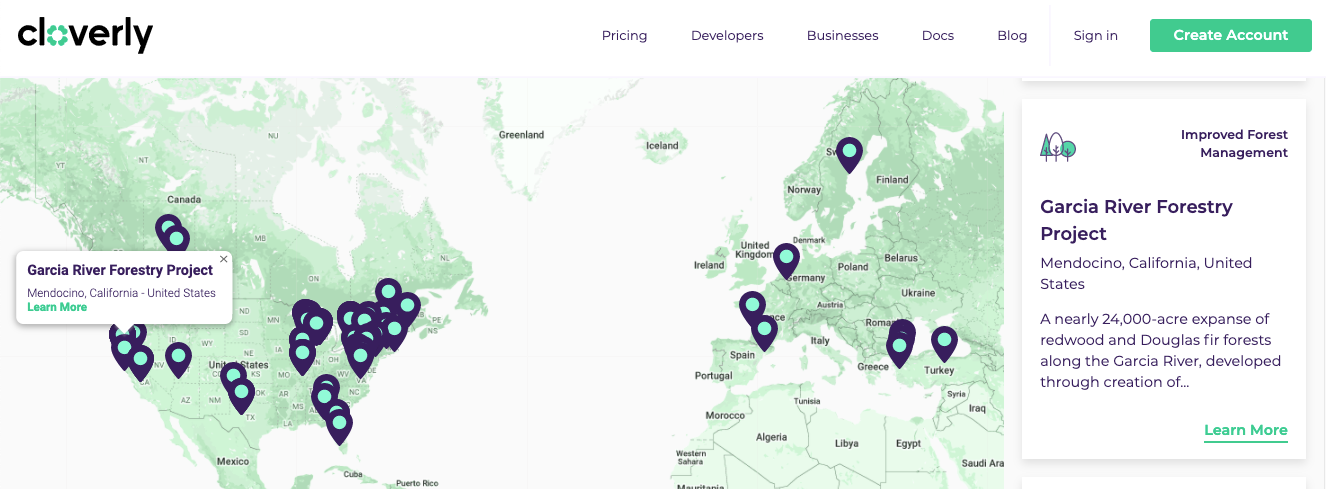Select the front pin near Greece
This screenshot has height=489, width=1326.
pyautogui.click(x=899, y=350)
